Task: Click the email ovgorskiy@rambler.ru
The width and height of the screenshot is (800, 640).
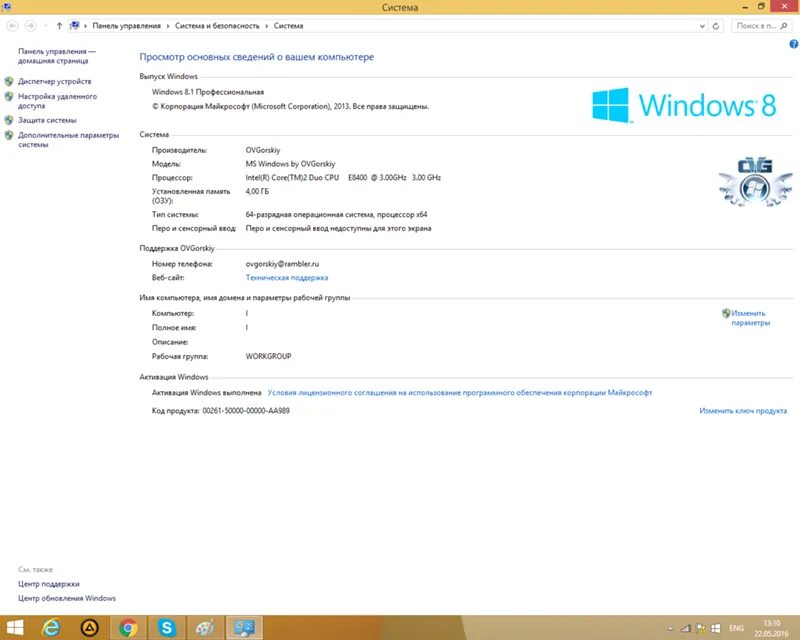Action: [282, 264]
